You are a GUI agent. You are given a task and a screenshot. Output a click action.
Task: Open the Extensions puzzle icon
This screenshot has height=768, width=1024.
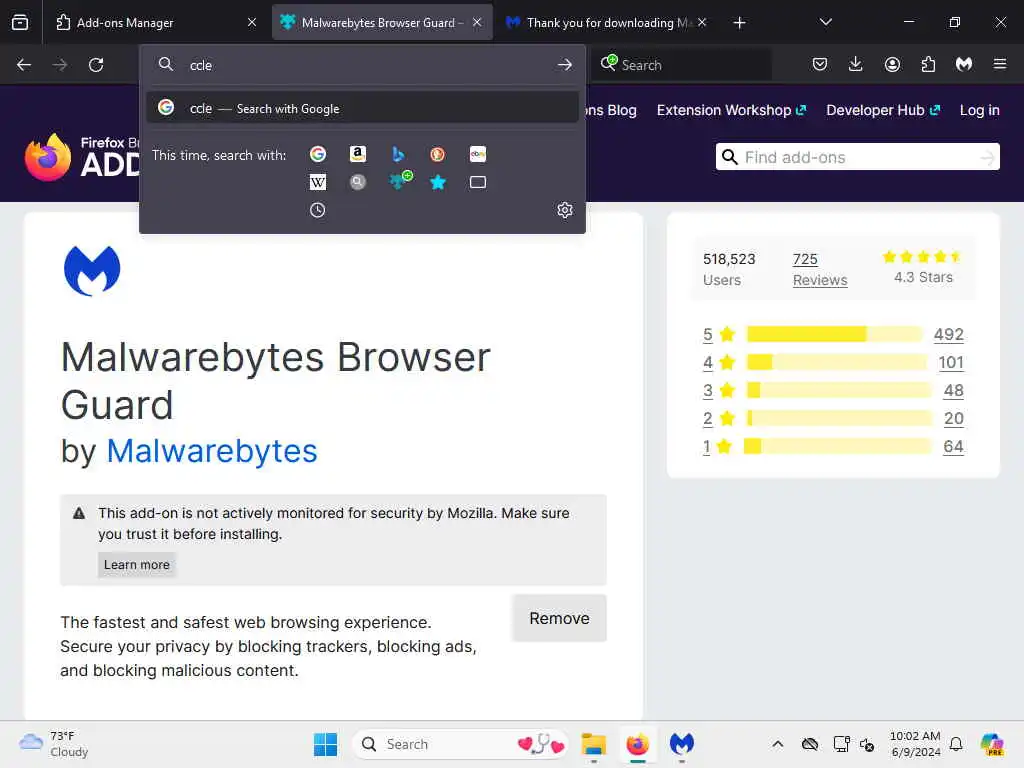[928, 64]
